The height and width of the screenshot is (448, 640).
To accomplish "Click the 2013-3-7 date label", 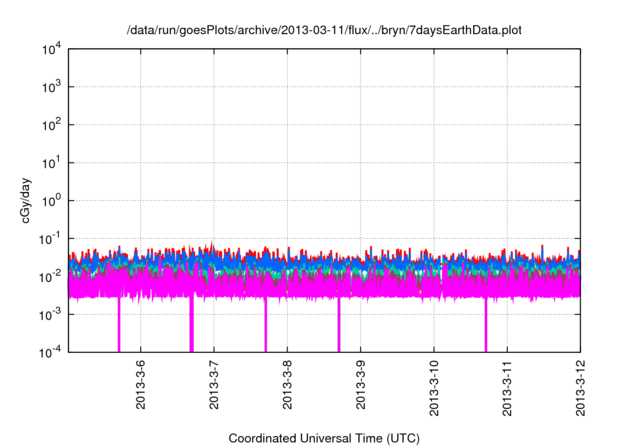I will (214, 385).
